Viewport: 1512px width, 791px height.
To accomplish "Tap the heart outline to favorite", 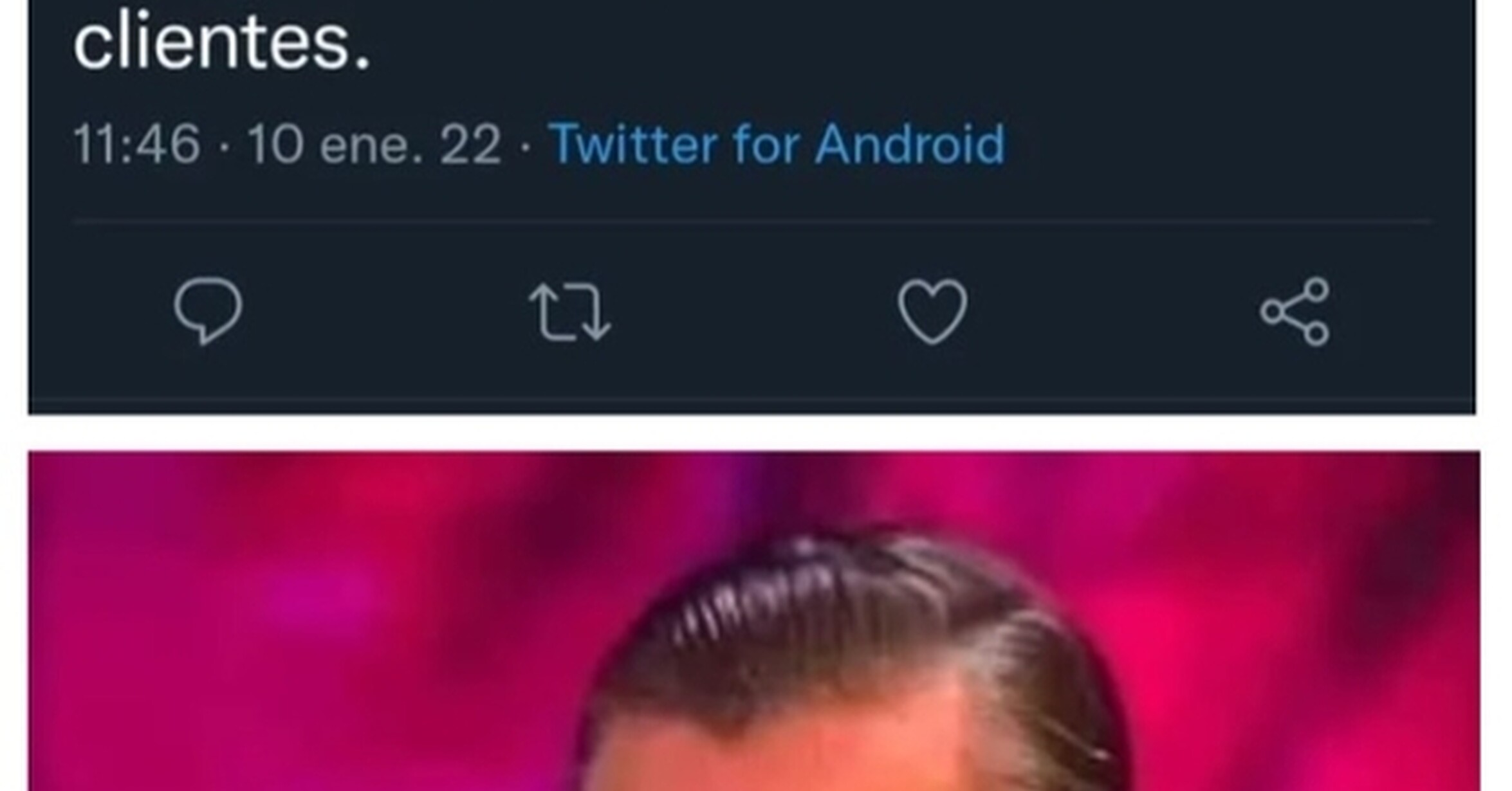I will click(932, 311).
